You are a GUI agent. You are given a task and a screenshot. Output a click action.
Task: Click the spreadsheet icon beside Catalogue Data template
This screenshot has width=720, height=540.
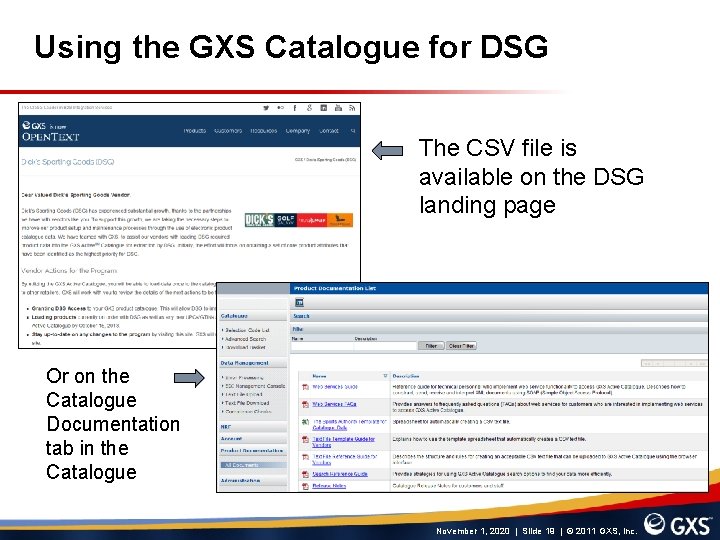(305, 422)
